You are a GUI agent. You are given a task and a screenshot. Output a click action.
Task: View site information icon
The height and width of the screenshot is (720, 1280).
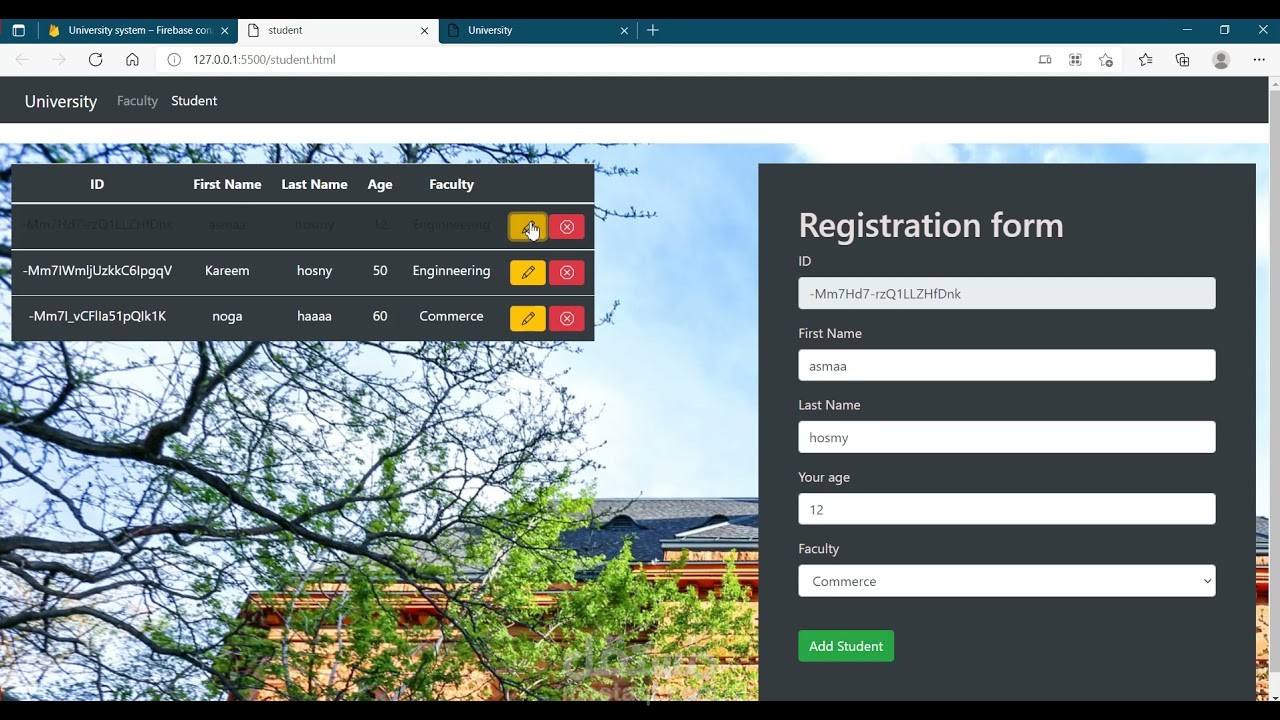pyautogui.click(x=173, y=60)
